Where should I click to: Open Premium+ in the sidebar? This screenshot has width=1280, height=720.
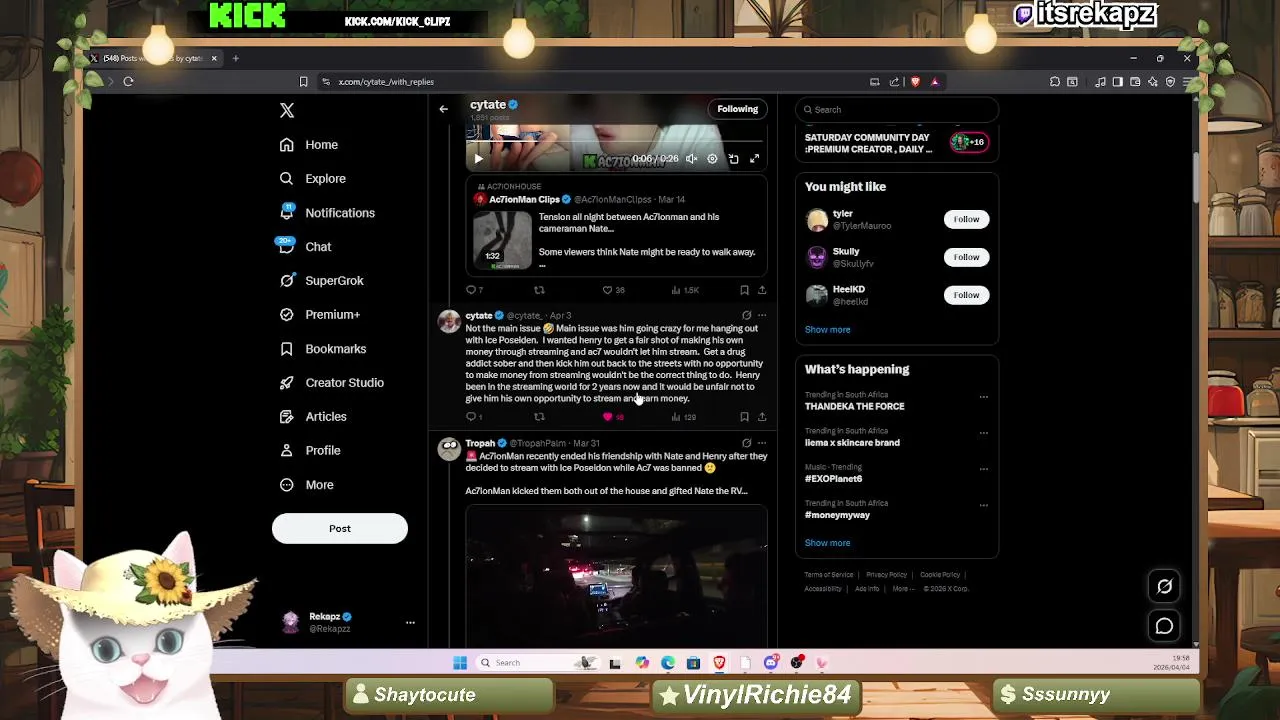pos(320,315)
